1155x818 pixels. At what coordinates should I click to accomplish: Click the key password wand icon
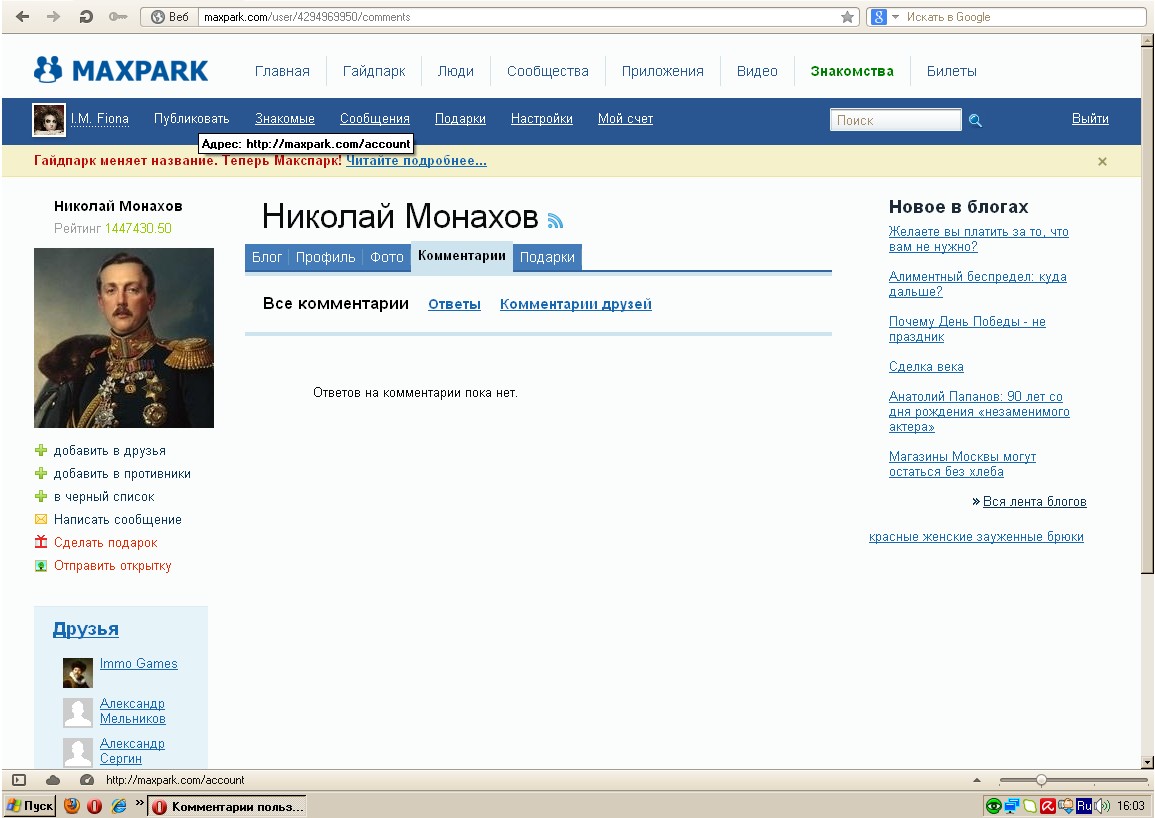(x=118, y=16)
